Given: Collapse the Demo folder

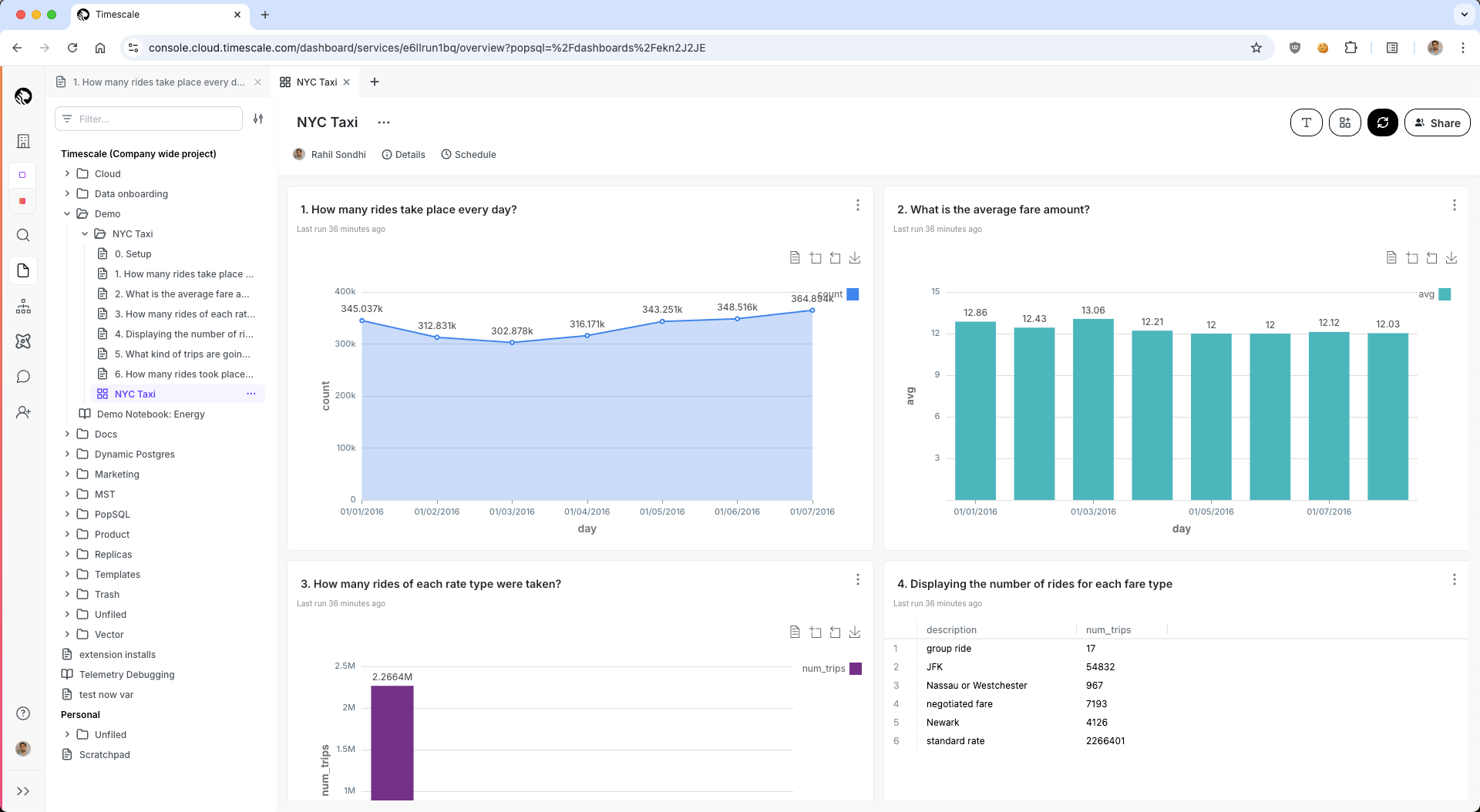Looking at the screenshot, I should (67, 214).
